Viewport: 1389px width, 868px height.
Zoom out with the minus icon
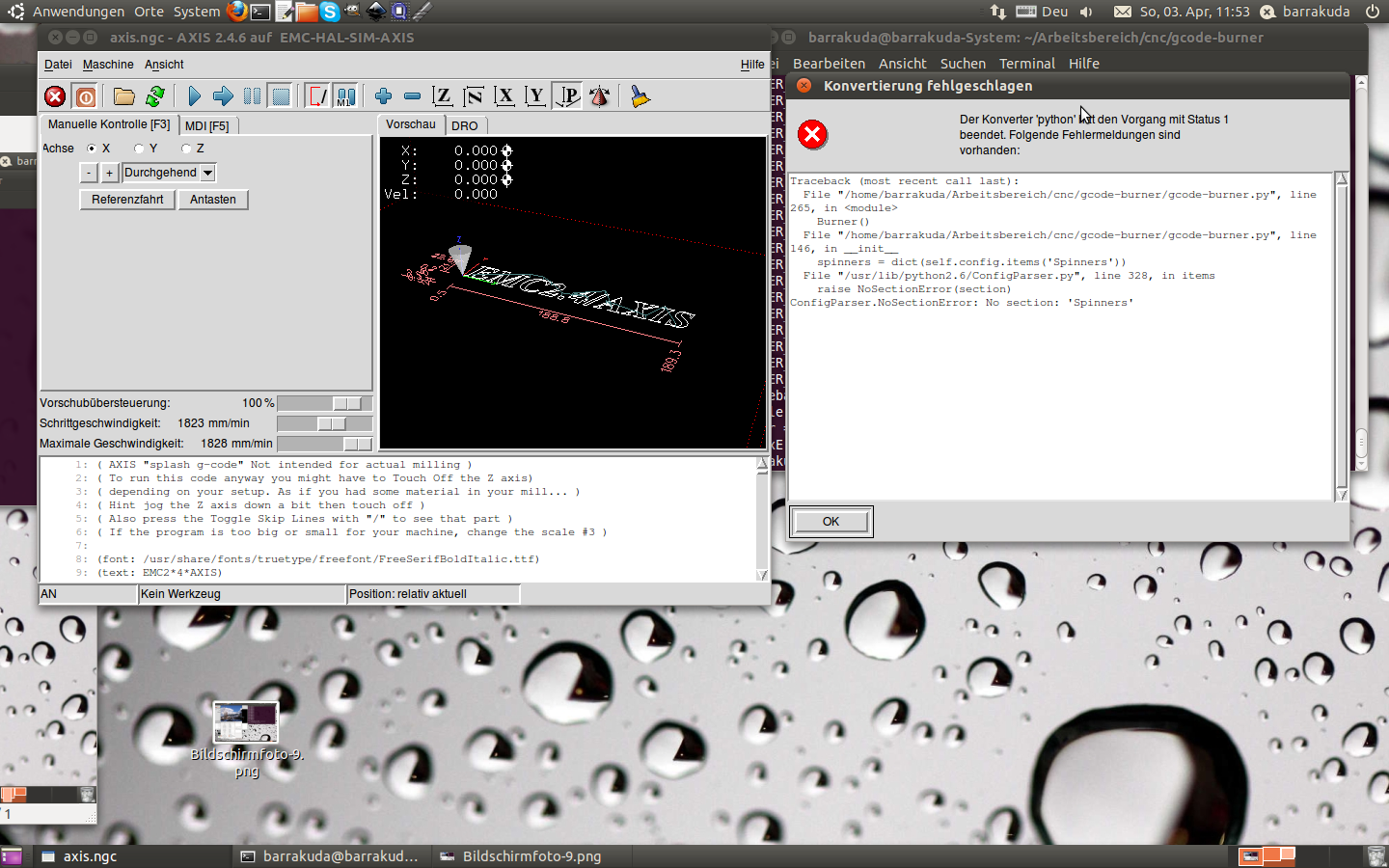coord(412,96)
